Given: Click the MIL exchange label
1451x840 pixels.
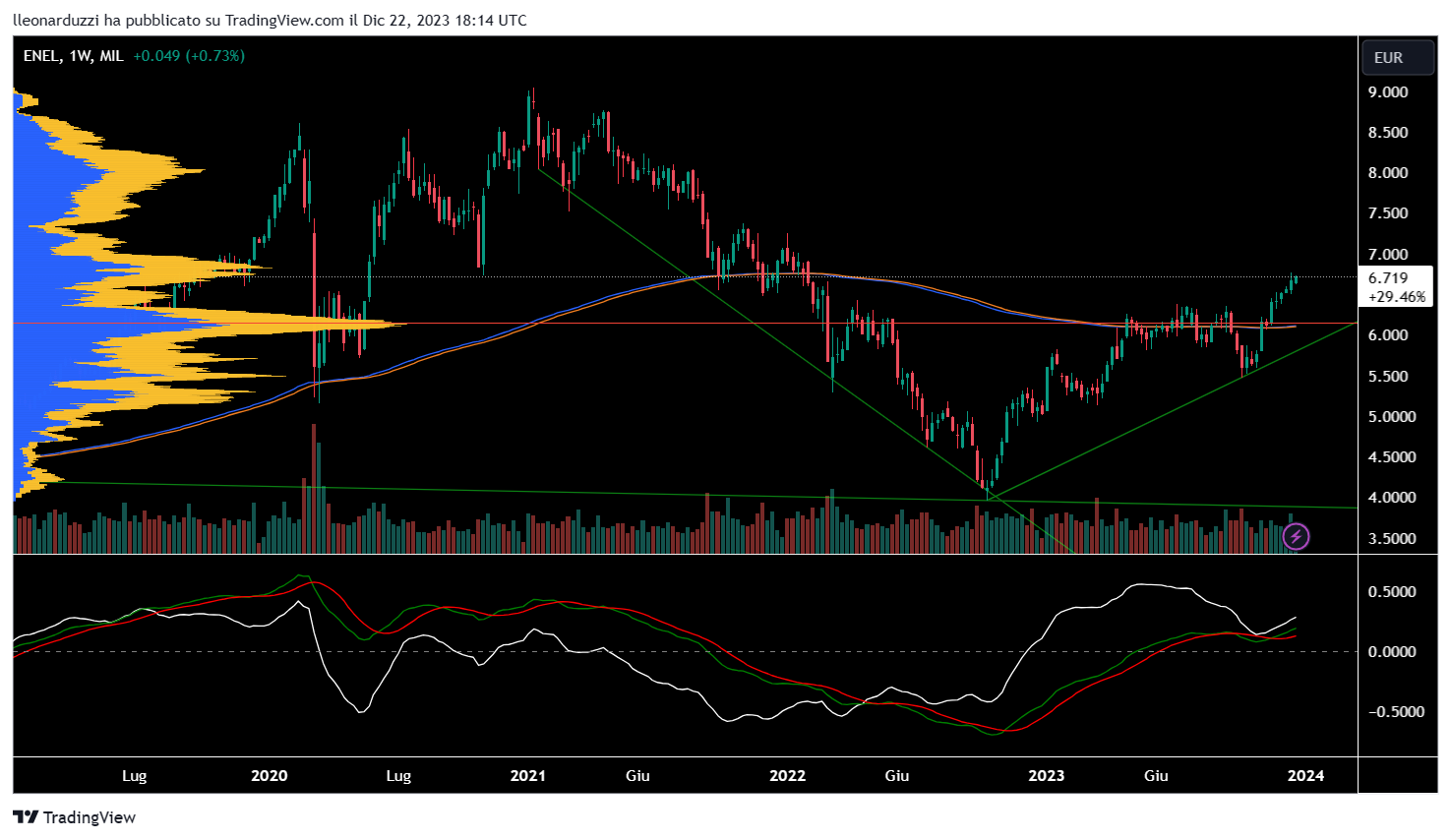Looking at the screenshot, I should (x=111, y=56).
